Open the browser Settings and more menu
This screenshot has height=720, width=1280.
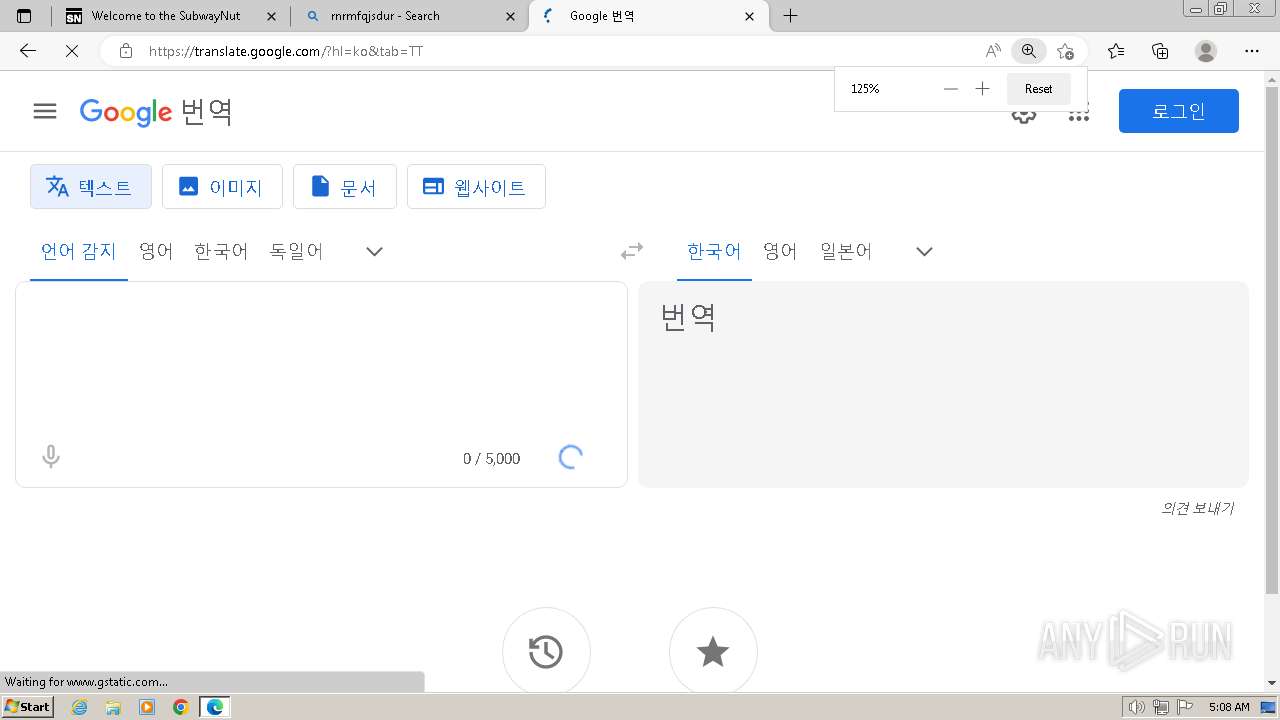[x=1252, y=51]
